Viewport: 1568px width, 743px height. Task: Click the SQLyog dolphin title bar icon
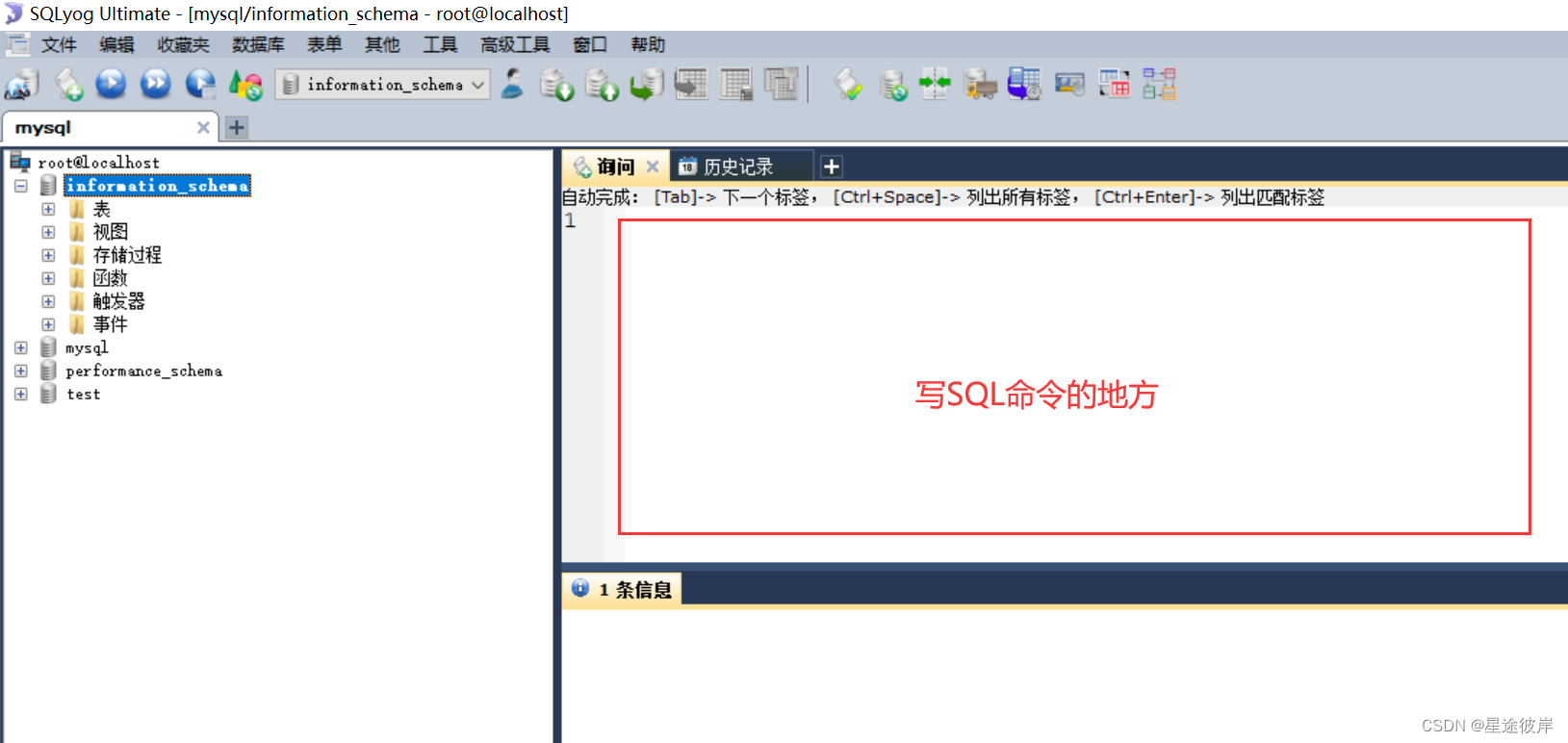tap(13, 13)
